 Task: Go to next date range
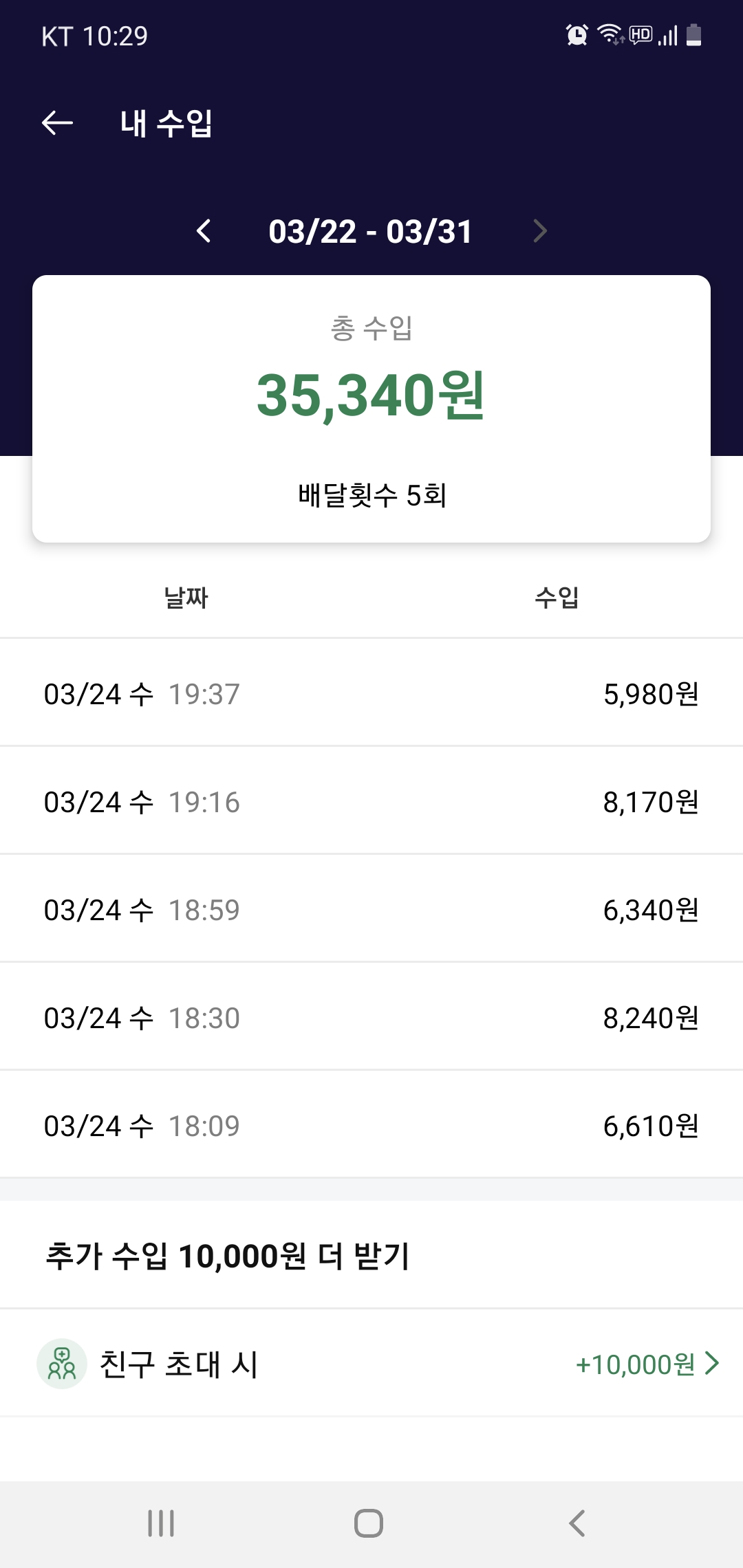(x=540, y=231)
